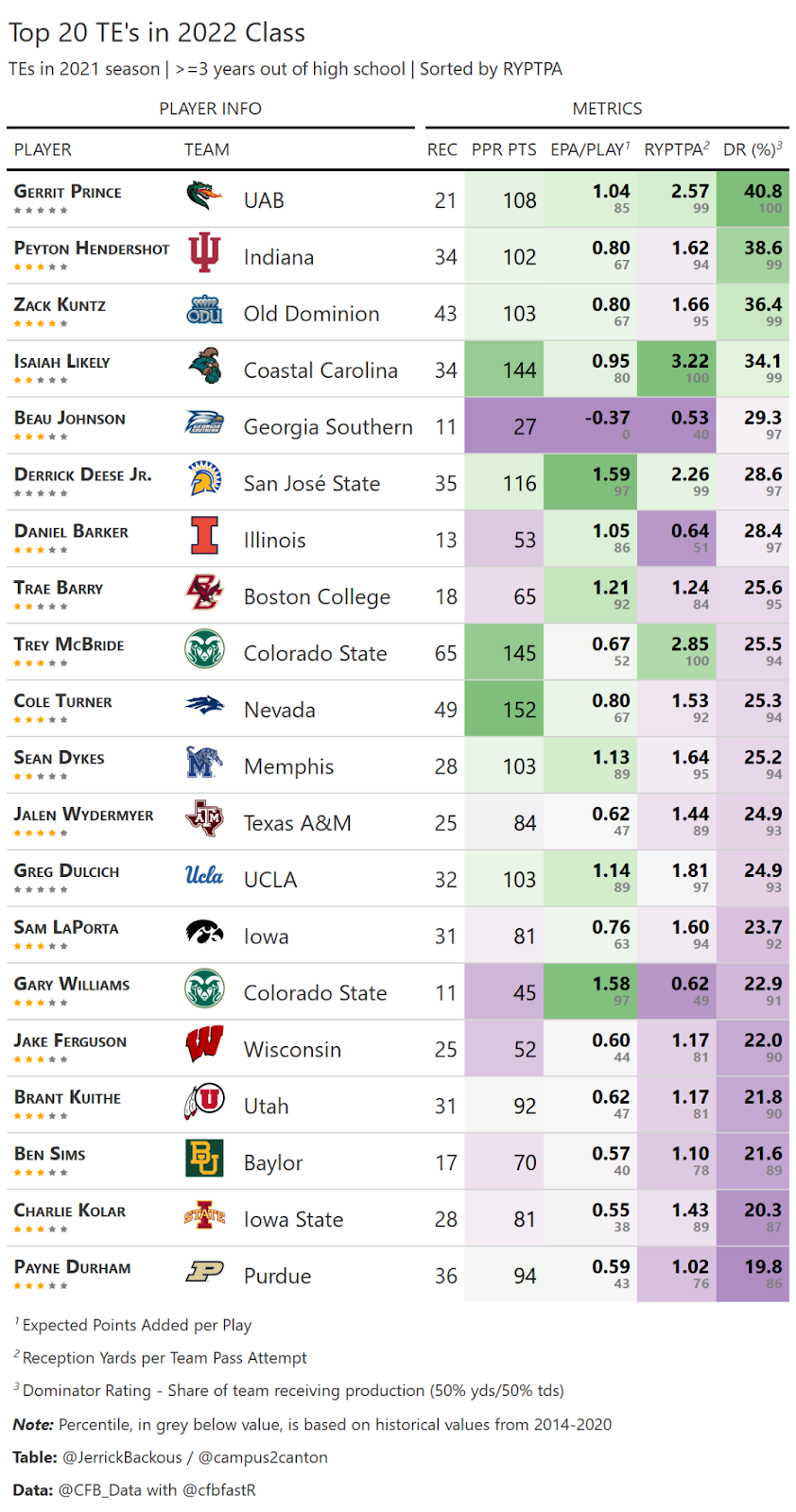796x1512 pixels.
Task: Click the Old Dominion crown logo
Action: [x=204, y=309]
